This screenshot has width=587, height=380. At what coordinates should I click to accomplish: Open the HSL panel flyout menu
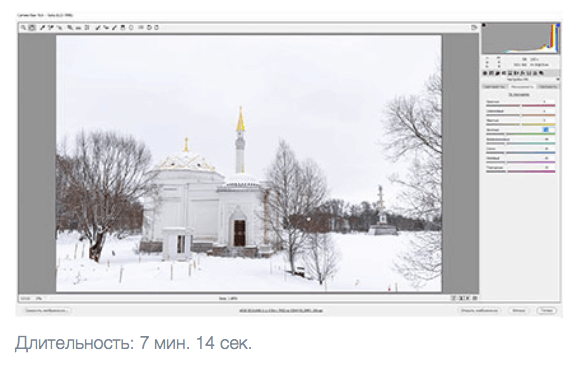point(558,79)
